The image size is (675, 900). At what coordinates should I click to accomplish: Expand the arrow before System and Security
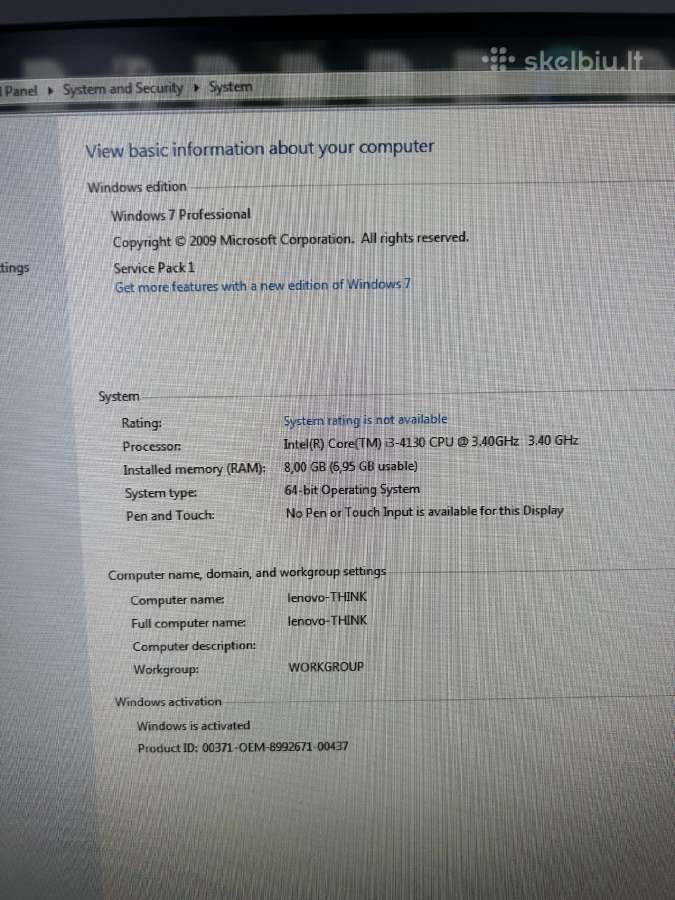click(x=51, y=90)
